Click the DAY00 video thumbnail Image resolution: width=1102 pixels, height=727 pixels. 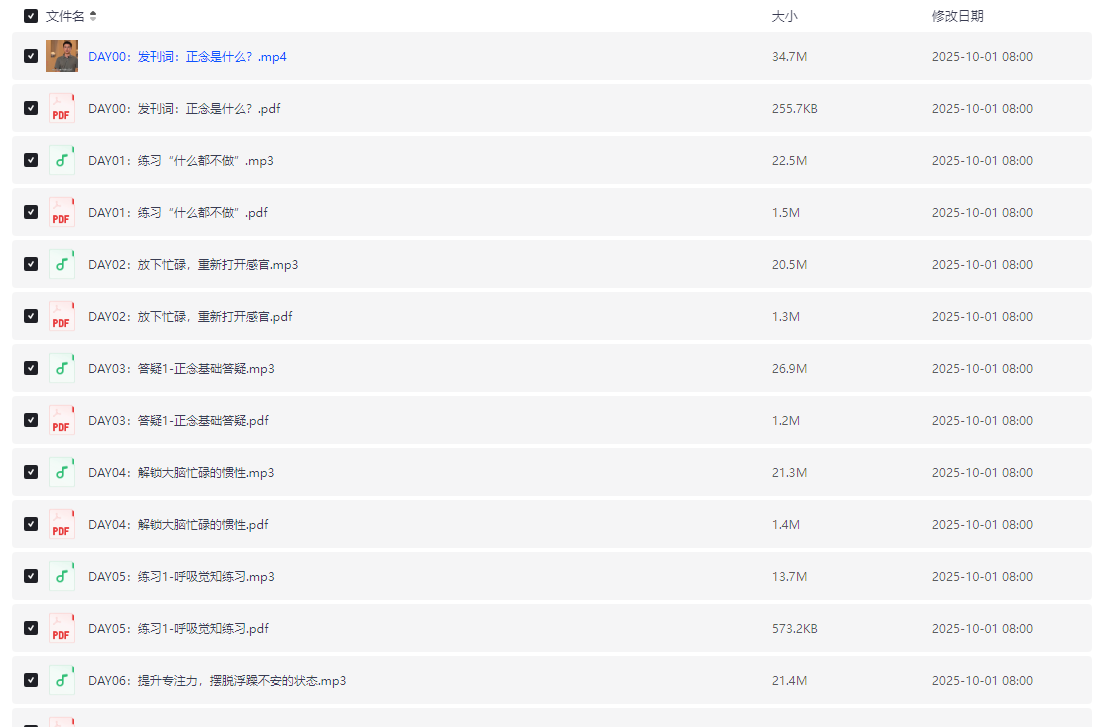(x=61, y=56)
